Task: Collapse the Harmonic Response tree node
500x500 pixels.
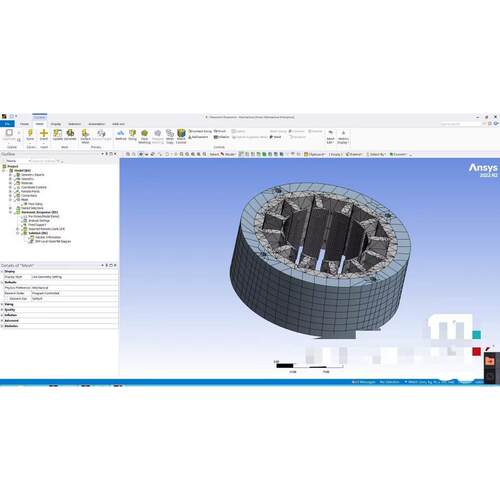Action: click(x=10, y=212)
